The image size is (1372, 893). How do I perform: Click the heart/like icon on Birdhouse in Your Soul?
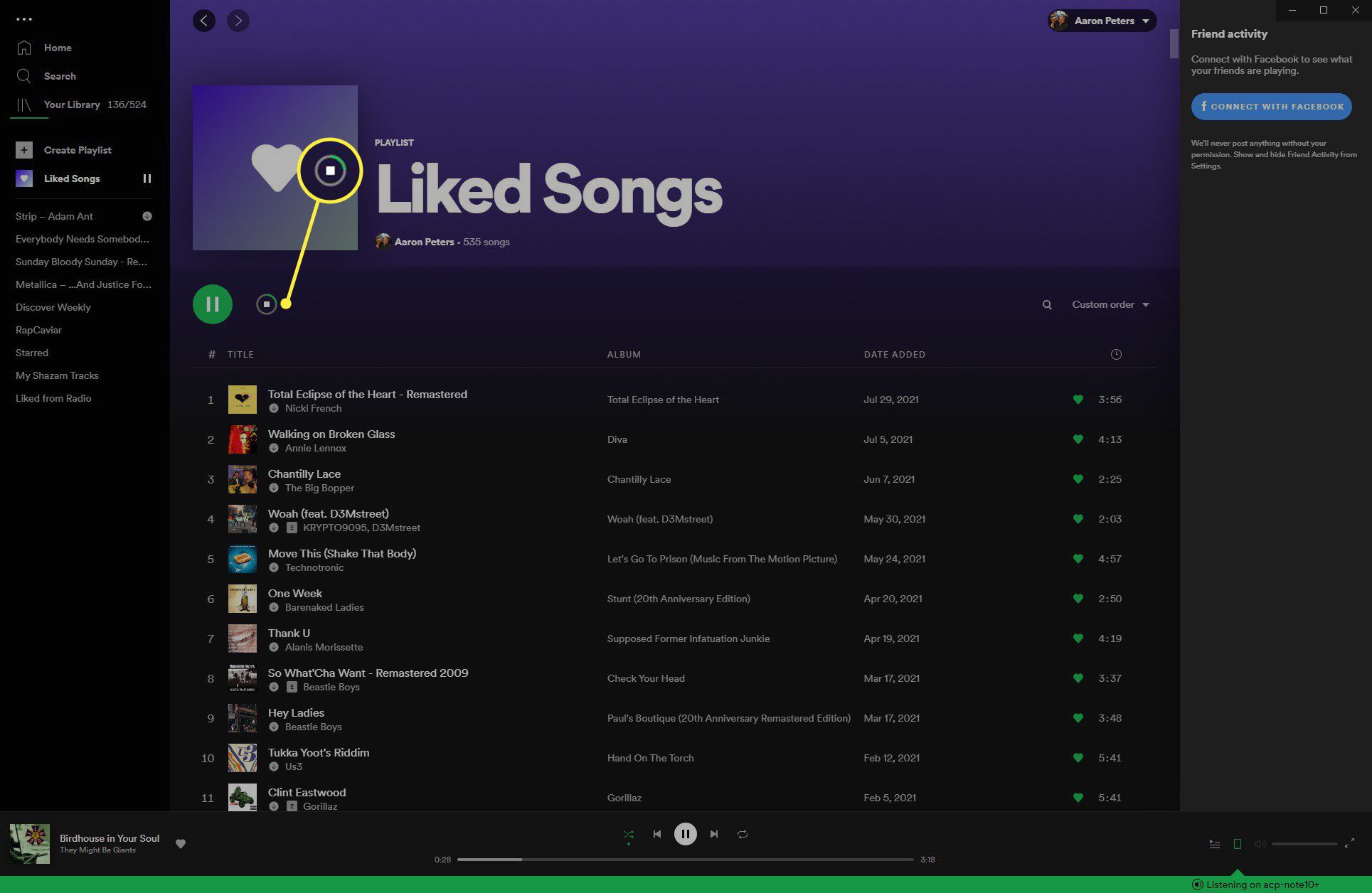click(x=181, y=843)
